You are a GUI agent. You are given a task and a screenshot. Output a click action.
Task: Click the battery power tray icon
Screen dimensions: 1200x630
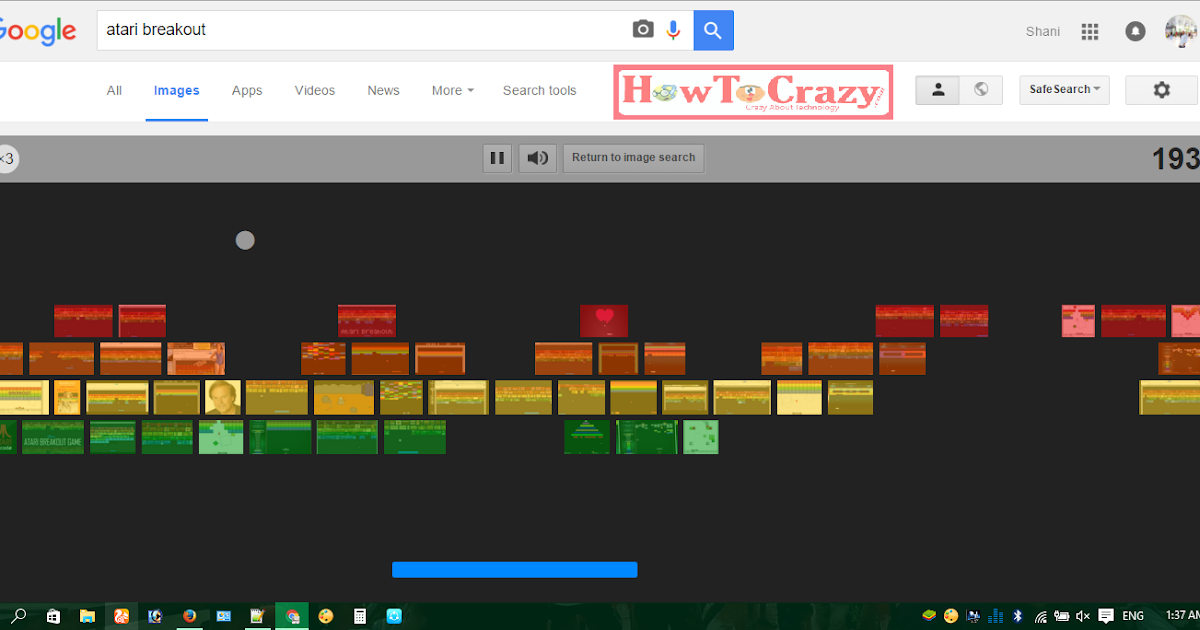[x=1061, y=616]
